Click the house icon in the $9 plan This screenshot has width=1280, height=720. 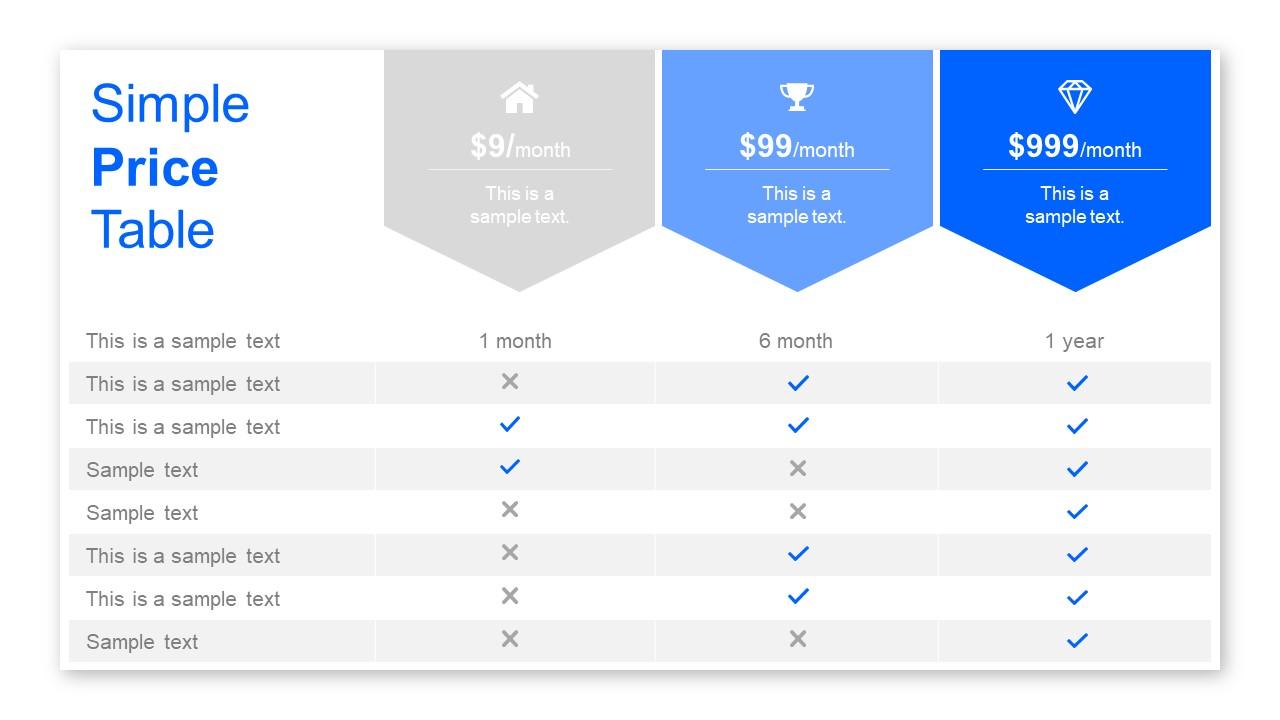coord(519,98)
